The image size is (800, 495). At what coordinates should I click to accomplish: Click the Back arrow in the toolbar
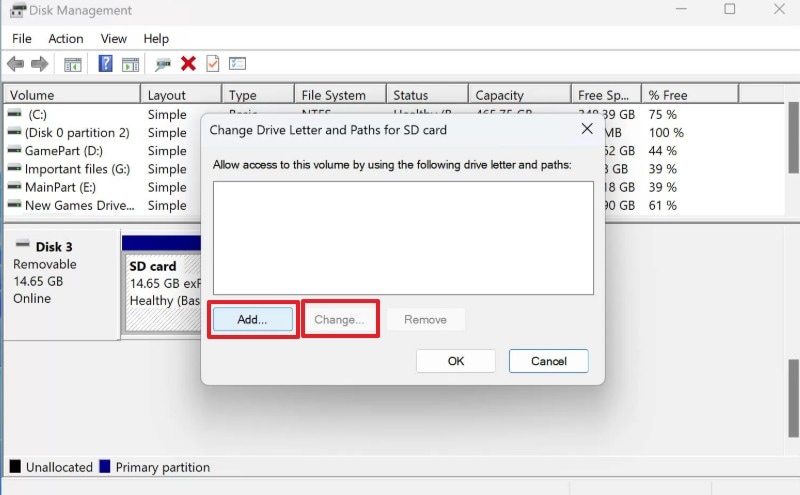(15, 64)
